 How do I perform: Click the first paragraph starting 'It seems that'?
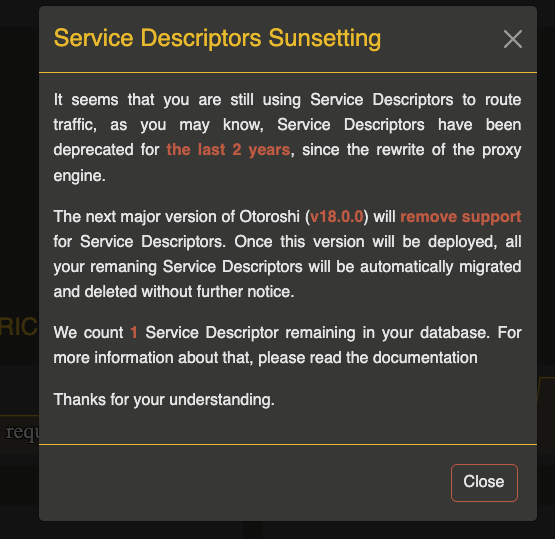(x=287, y=137)
